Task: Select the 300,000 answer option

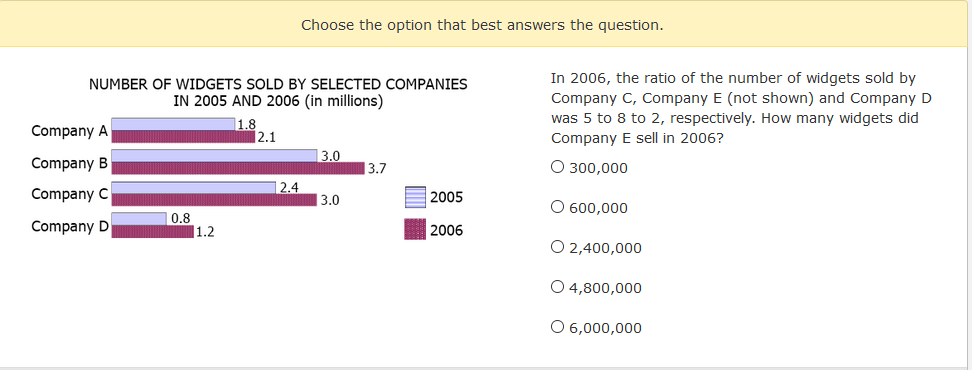Action: 557,167
